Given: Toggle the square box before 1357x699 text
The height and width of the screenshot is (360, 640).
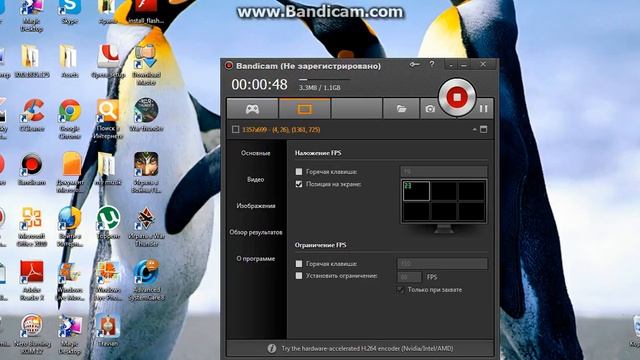Looking at the screenshot, I should point(236,129).
